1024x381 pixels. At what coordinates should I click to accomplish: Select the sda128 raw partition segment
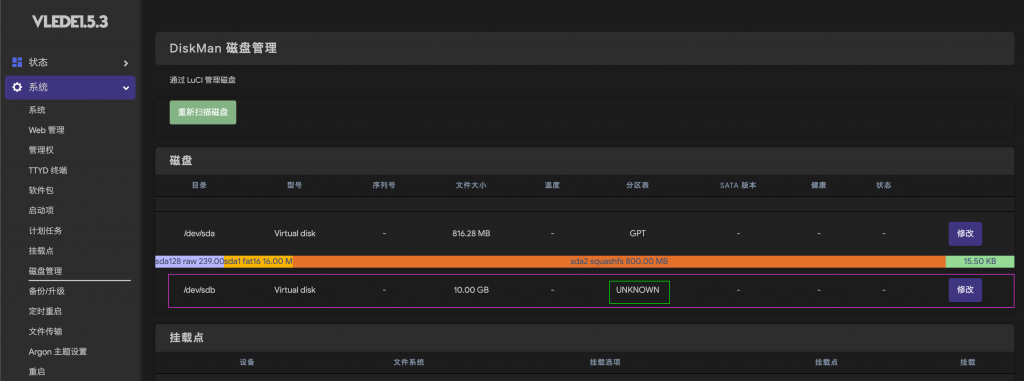pyautogui.click(x=189, y=261)
